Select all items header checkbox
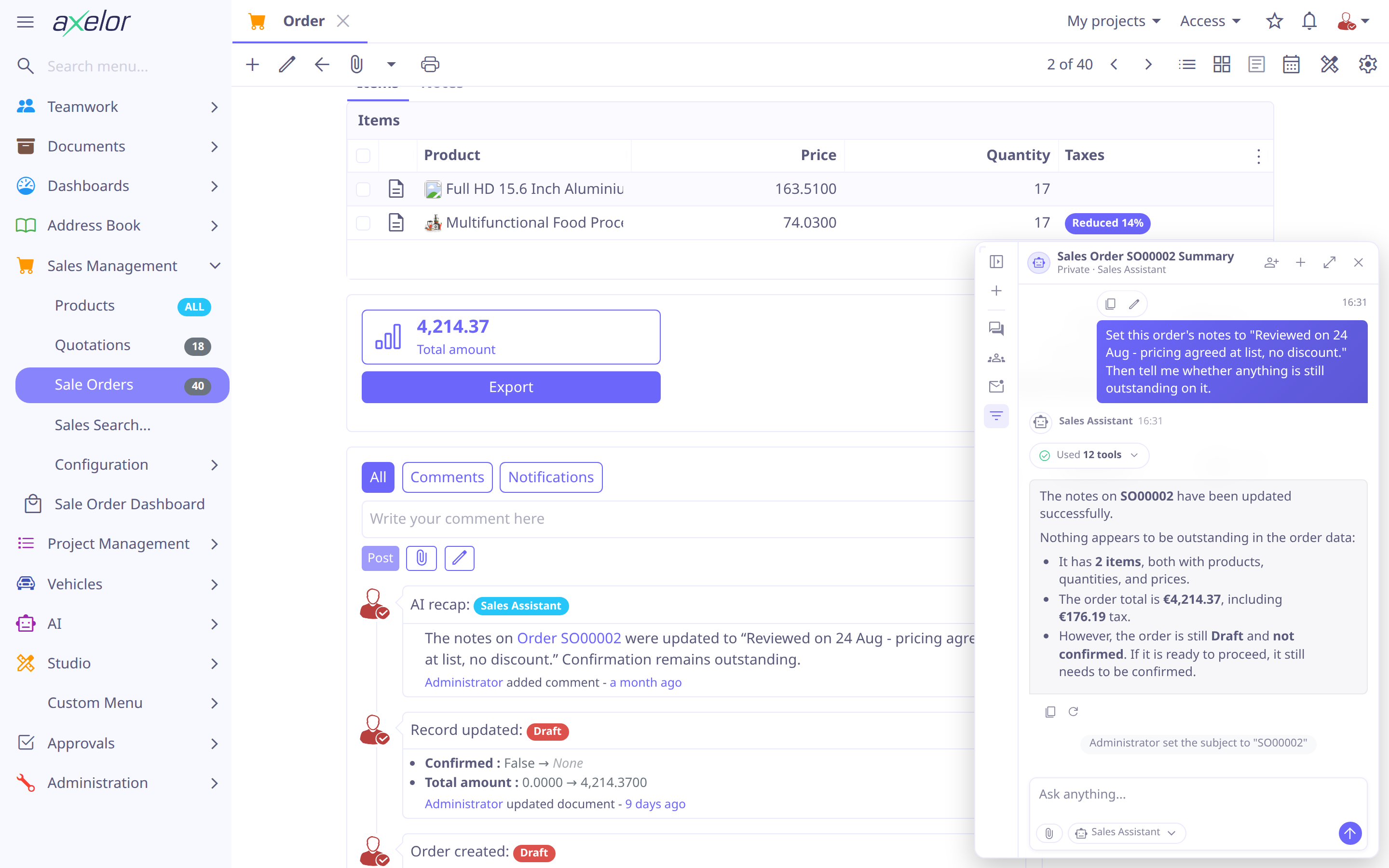1389x868 pixels. click(x=363, y=156)
